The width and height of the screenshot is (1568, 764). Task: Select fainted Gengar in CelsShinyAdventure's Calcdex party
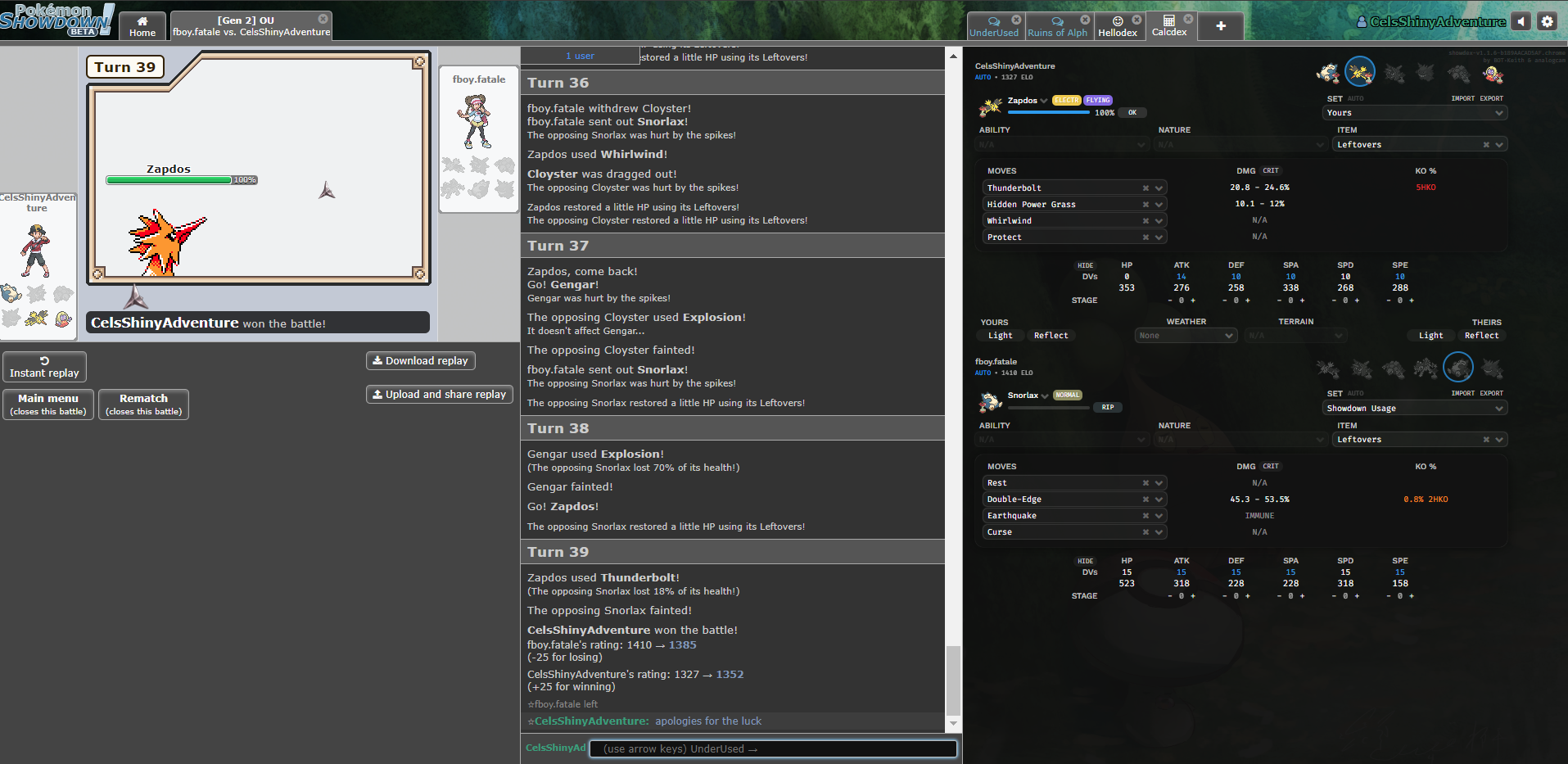[1426, 73]
